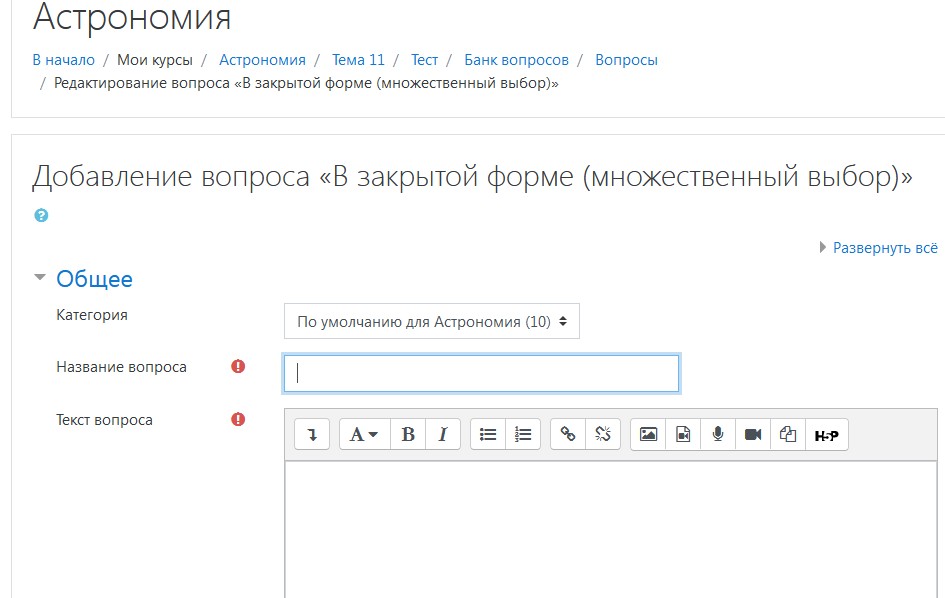Screen dimensions: 945x598
Task: Insert an image into the question text
Action: (x=648, y=434)
